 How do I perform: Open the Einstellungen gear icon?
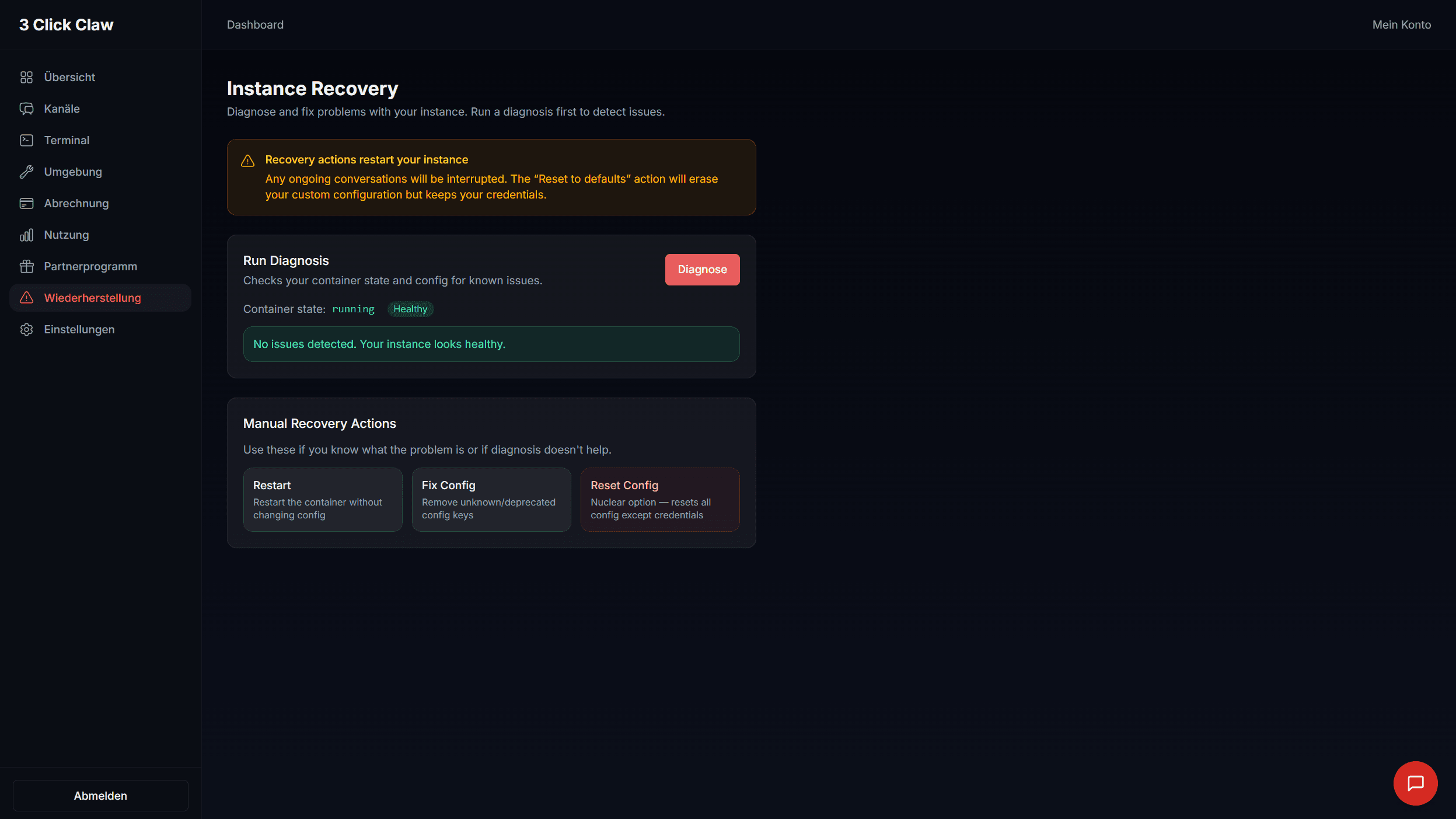(x=27, y=329)
